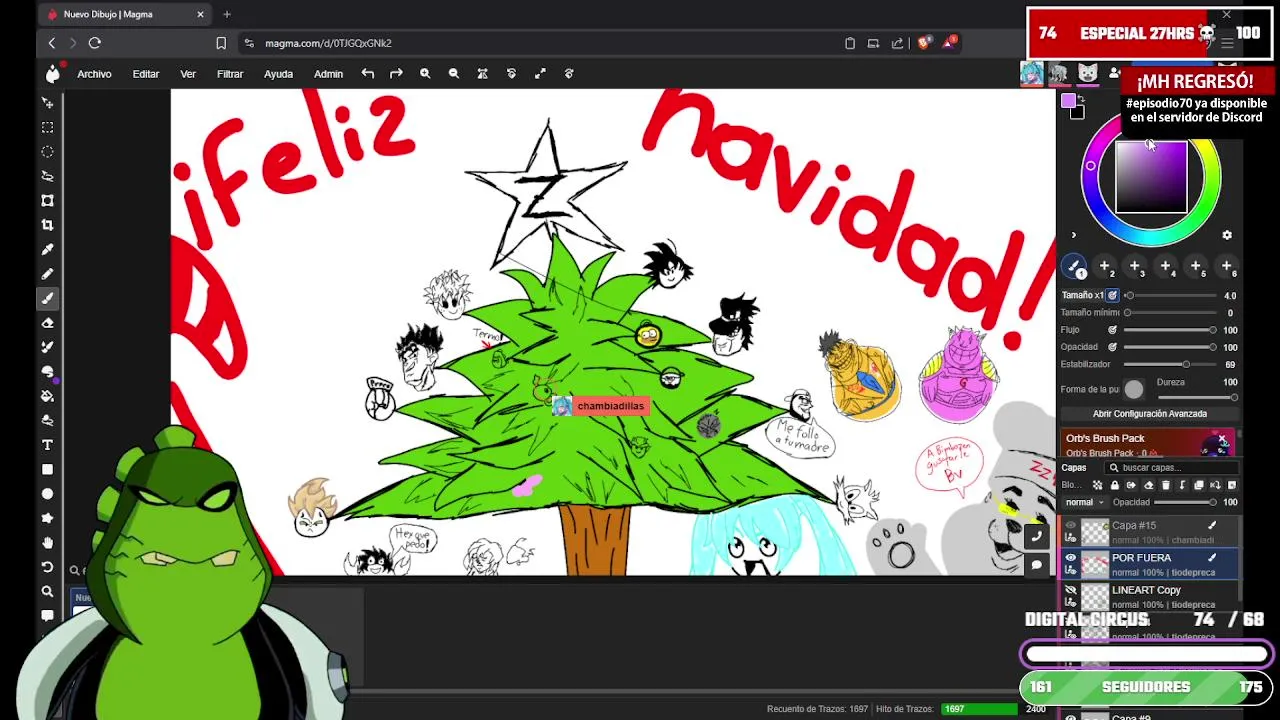Viewport: 1280px width, 720px height.
Task: Toggle pressure sensitivity for Flujo
Action: [1112, 330]
